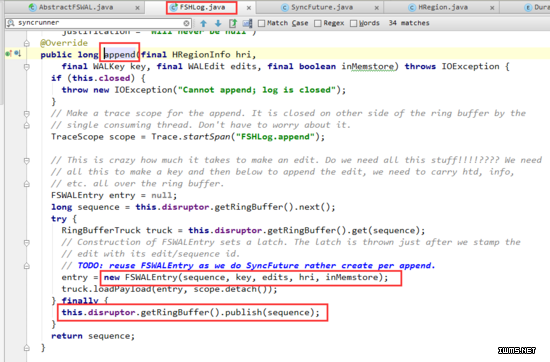Switch to the AbstractFSWAL.java tab

75,7
